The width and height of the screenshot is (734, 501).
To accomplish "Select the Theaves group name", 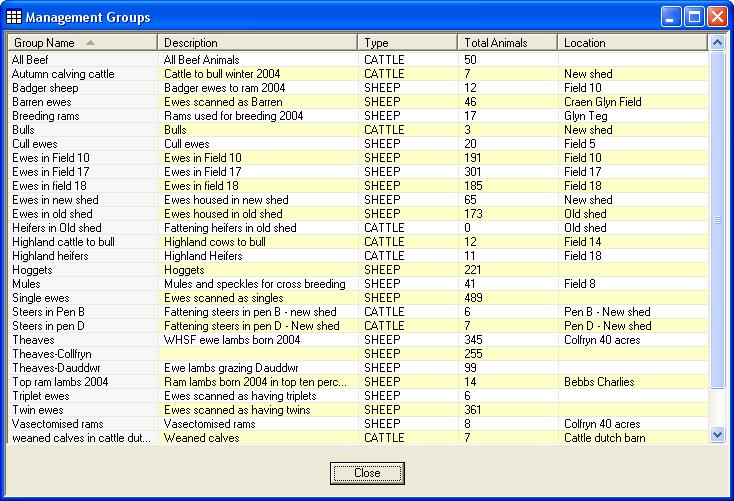I will coord(33,340).
